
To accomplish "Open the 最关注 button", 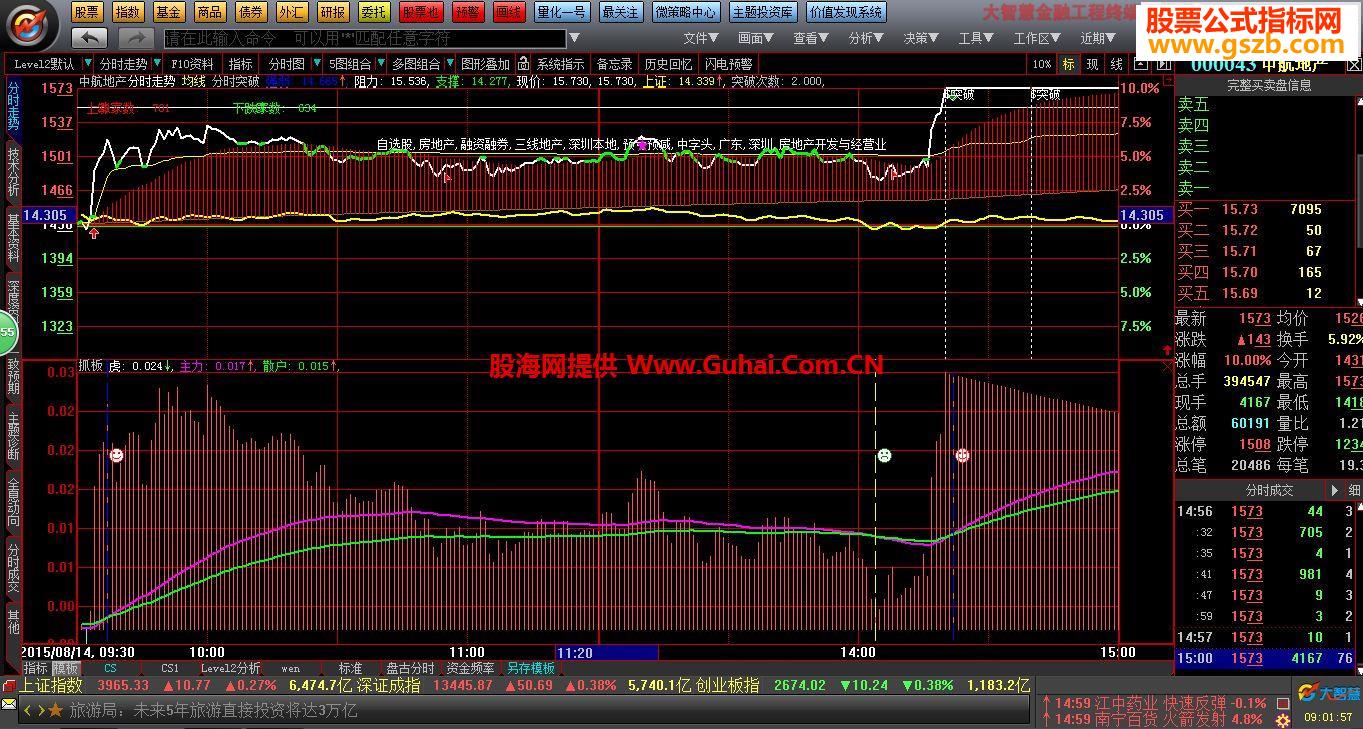I will click(621, 12).
